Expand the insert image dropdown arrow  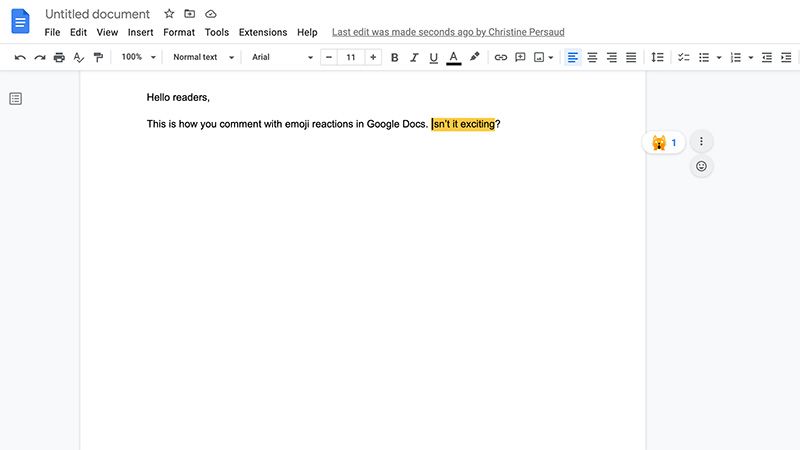(x=551, y=58)
